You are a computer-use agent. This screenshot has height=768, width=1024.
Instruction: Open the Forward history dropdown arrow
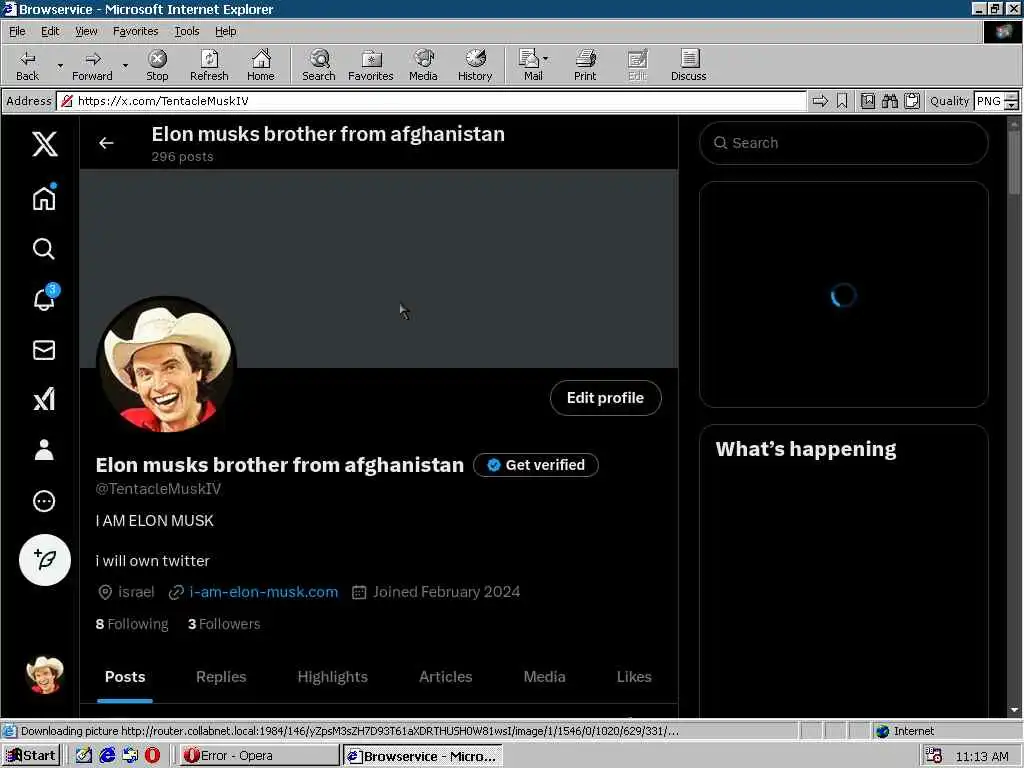125,65
